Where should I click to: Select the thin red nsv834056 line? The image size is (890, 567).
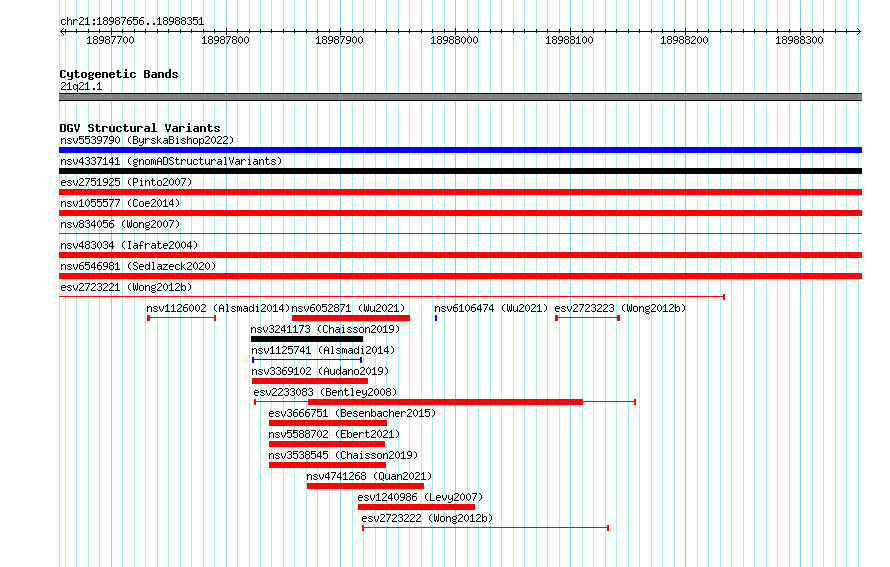460,233
